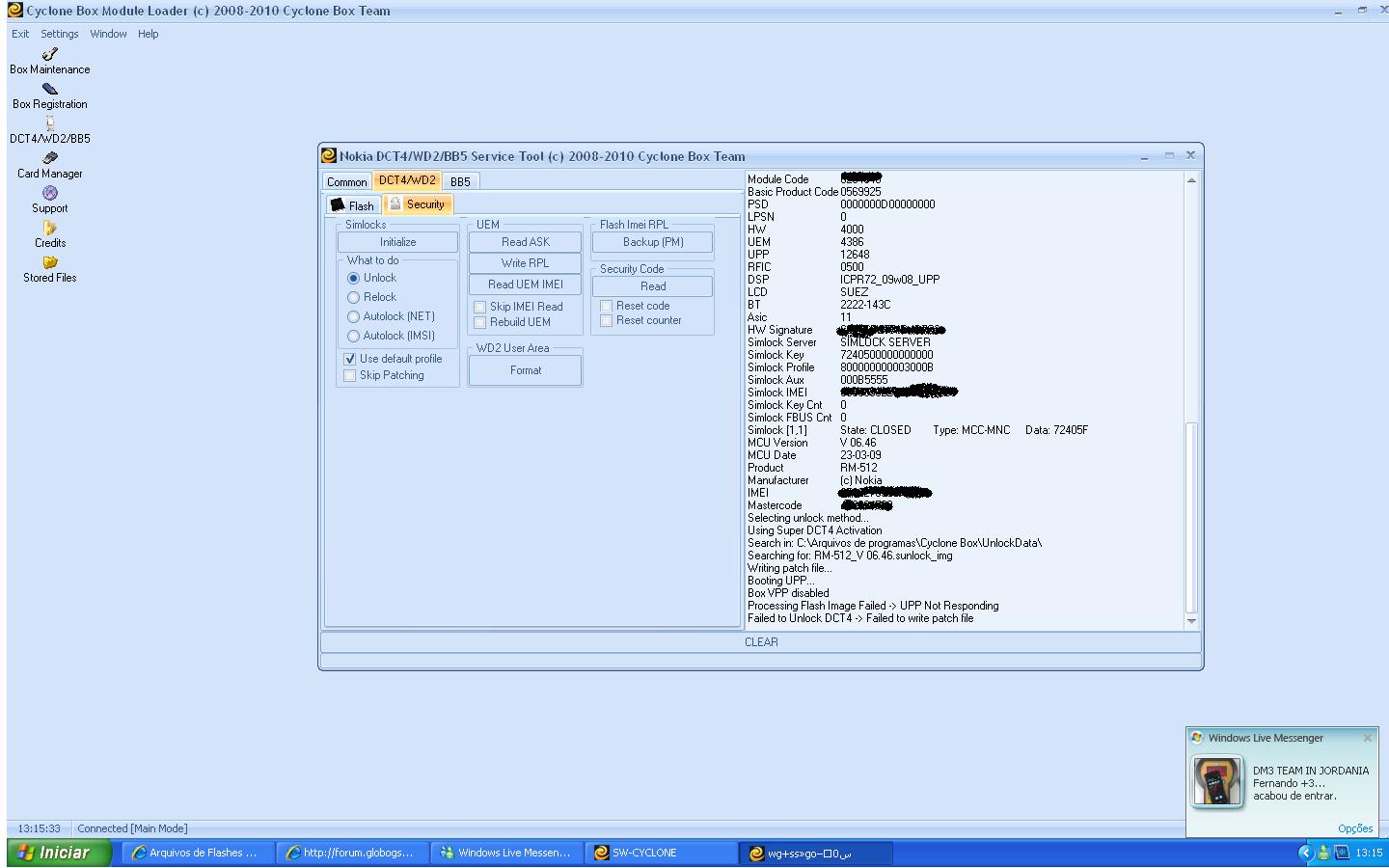Launch DCT4/WD2/BB5 module icon
This screenshot has height=868, width=1389.
click(50, 123)
